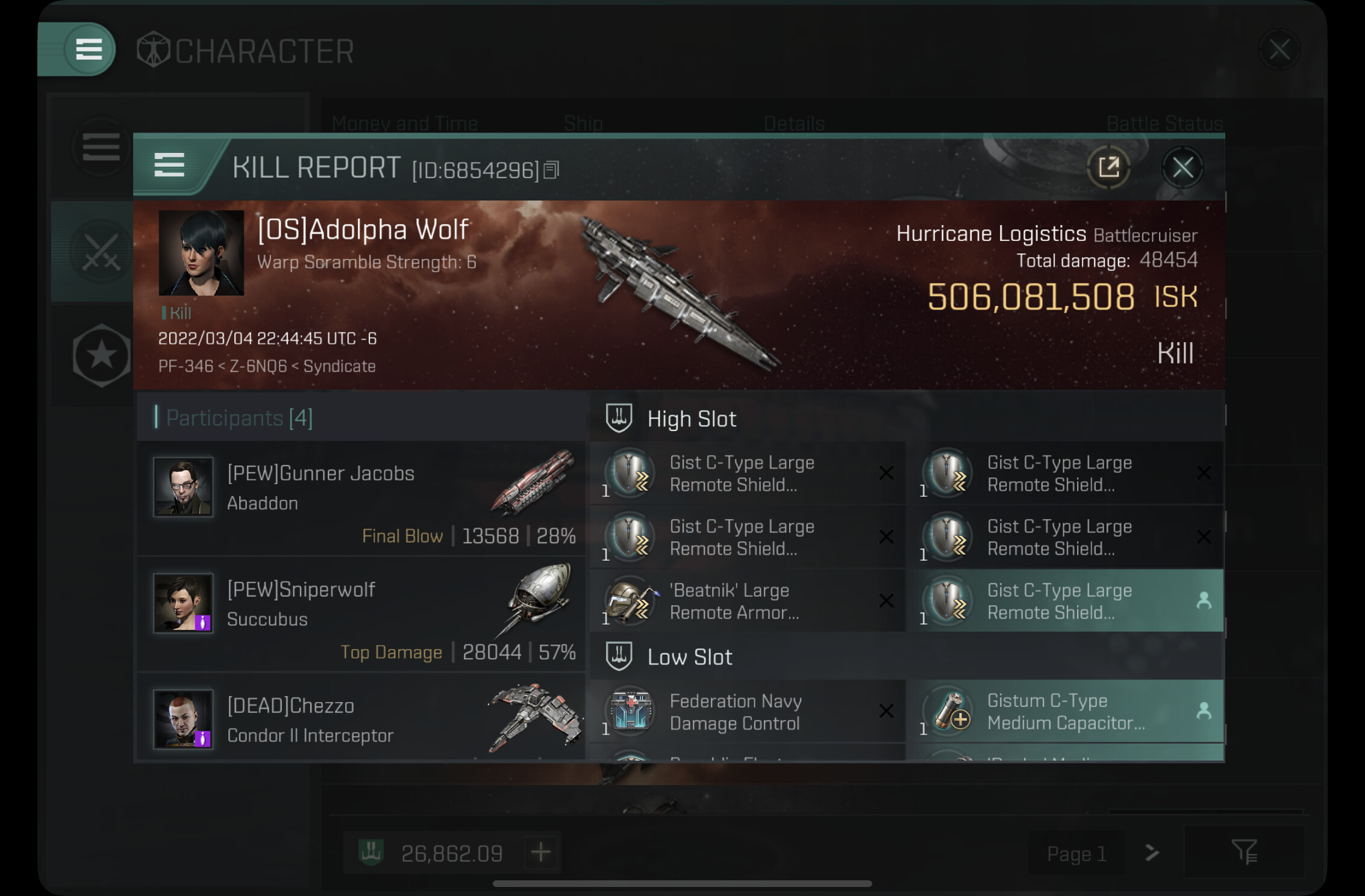The height and width of the screenshot is (896, 1365).
Task: Click the 'Beatnik' Large Remote Armor module icon
Action: (x=630, y=600)
